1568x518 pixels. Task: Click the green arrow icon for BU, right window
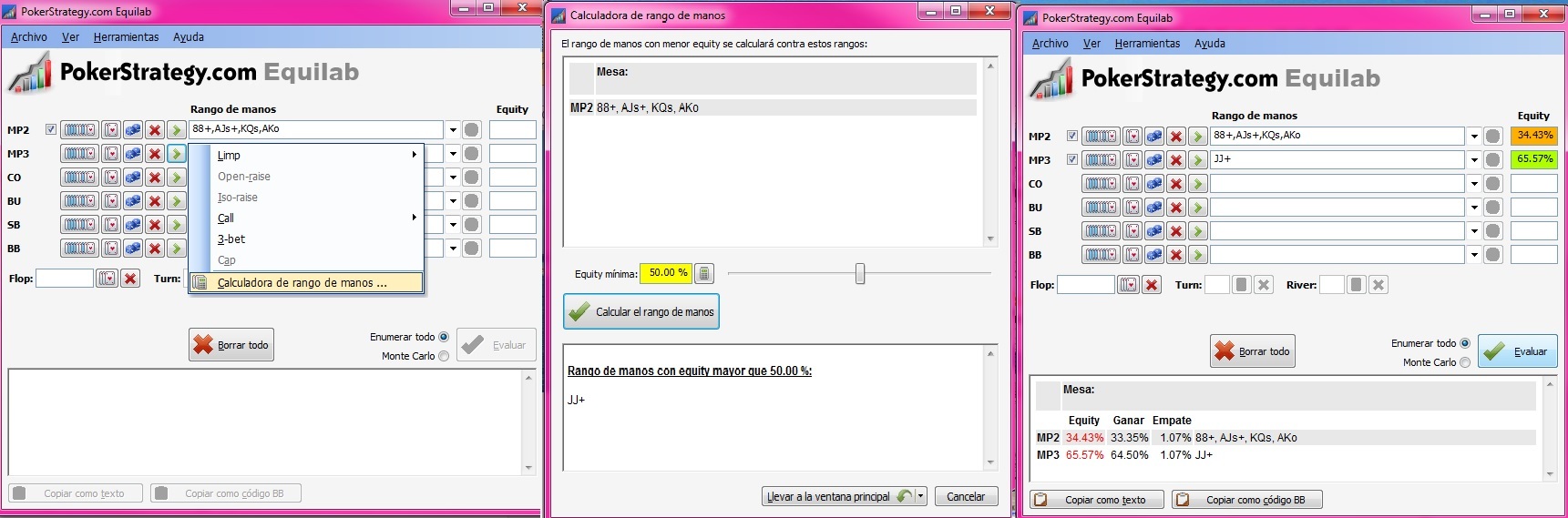pyautogui.click(x=1198, y=208)
